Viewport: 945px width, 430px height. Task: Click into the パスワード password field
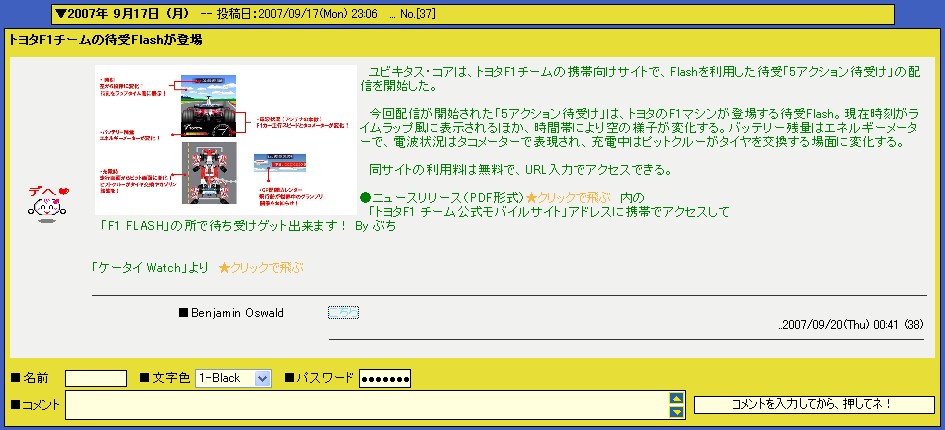tap(385, 378)
